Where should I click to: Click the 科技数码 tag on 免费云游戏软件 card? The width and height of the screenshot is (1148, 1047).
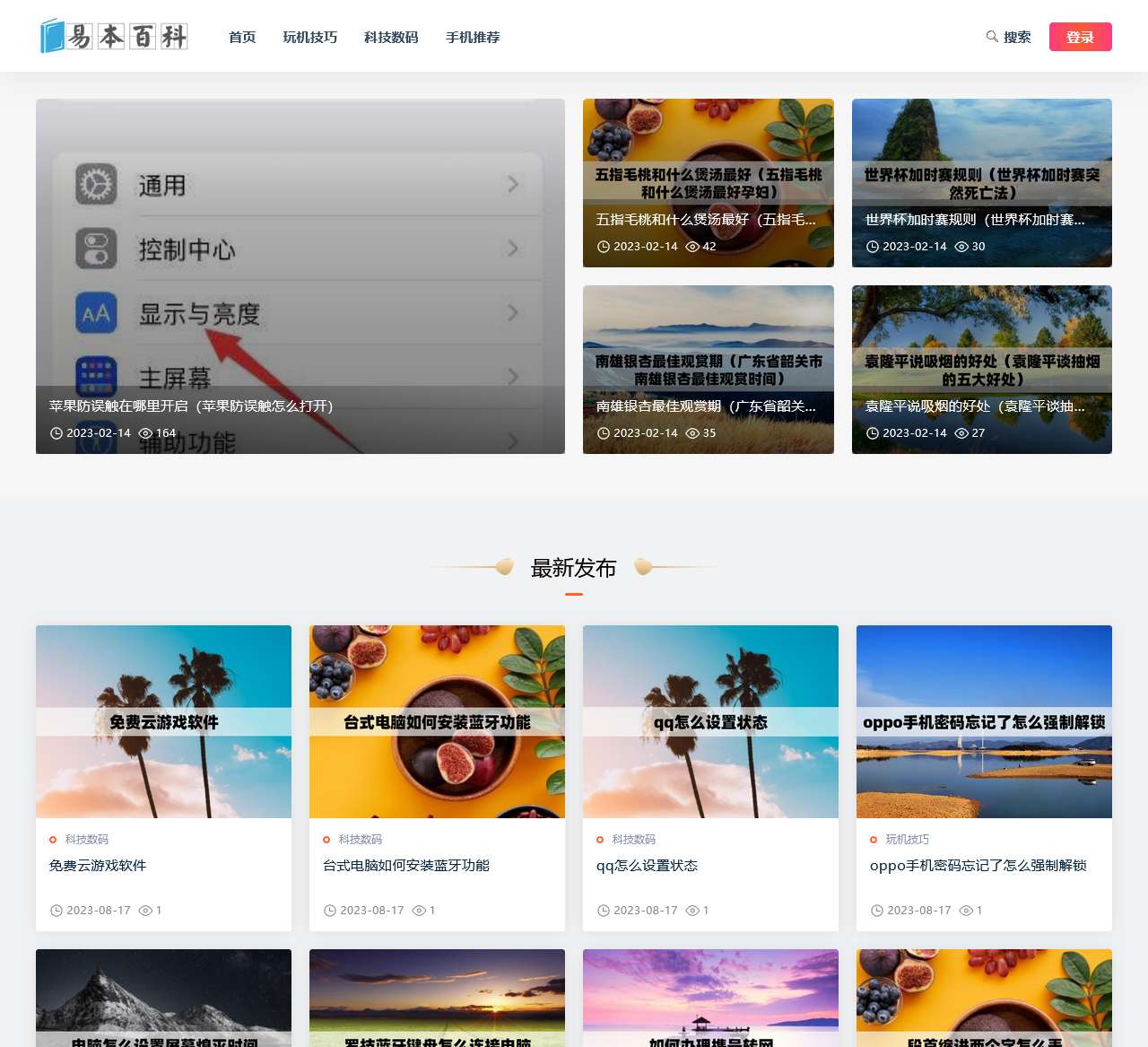[87, 840]
